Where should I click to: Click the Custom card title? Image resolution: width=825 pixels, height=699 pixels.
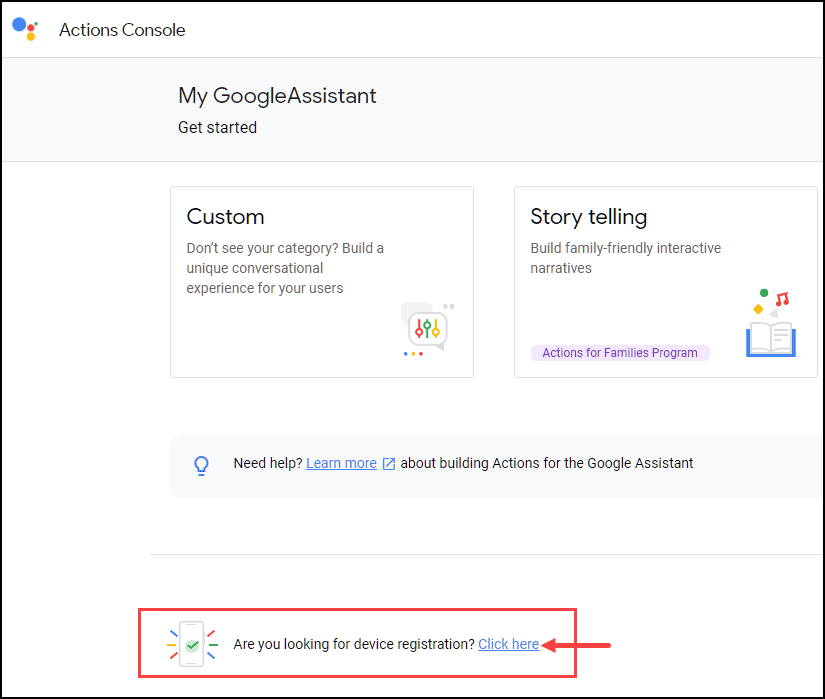tap(226, 217)
